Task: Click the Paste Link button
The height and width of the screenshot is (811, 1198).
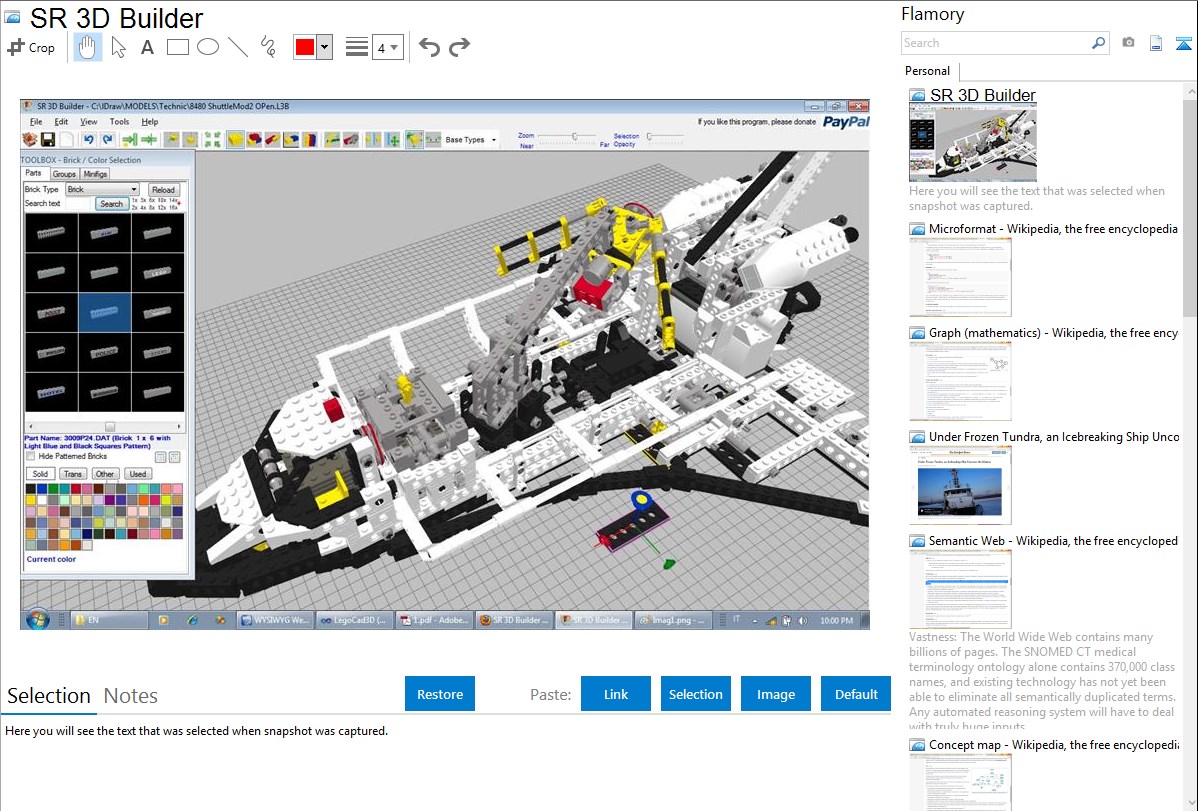Action: pos(616,694)
